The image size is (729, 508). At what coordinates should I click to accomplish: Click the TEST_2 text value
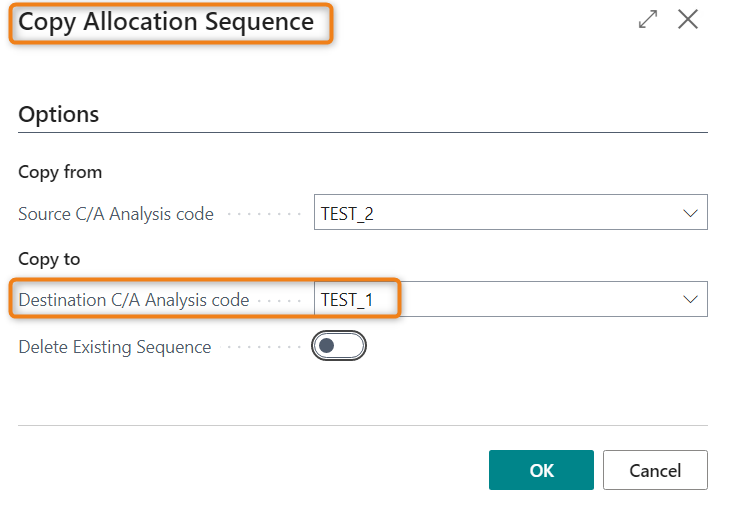pyautogui.click(x=347, y=214)
